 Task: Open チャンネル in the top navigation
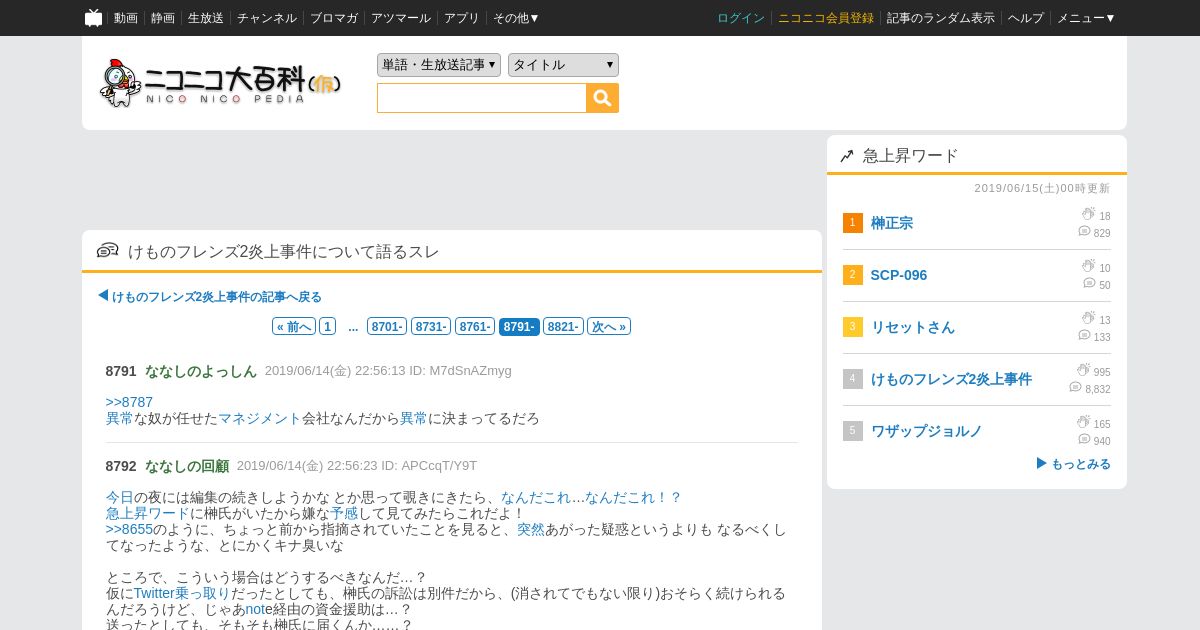pos(267,18)
